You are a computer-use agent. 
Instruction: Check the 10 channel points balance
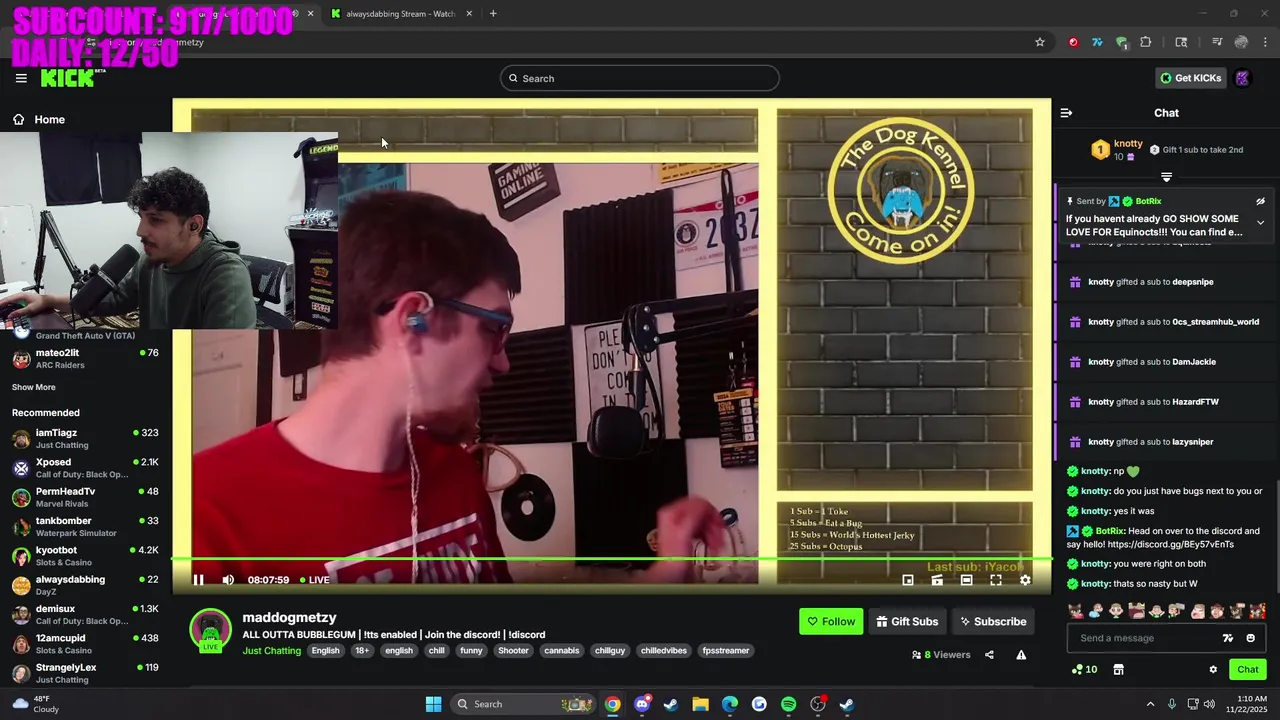(1085, 670)
